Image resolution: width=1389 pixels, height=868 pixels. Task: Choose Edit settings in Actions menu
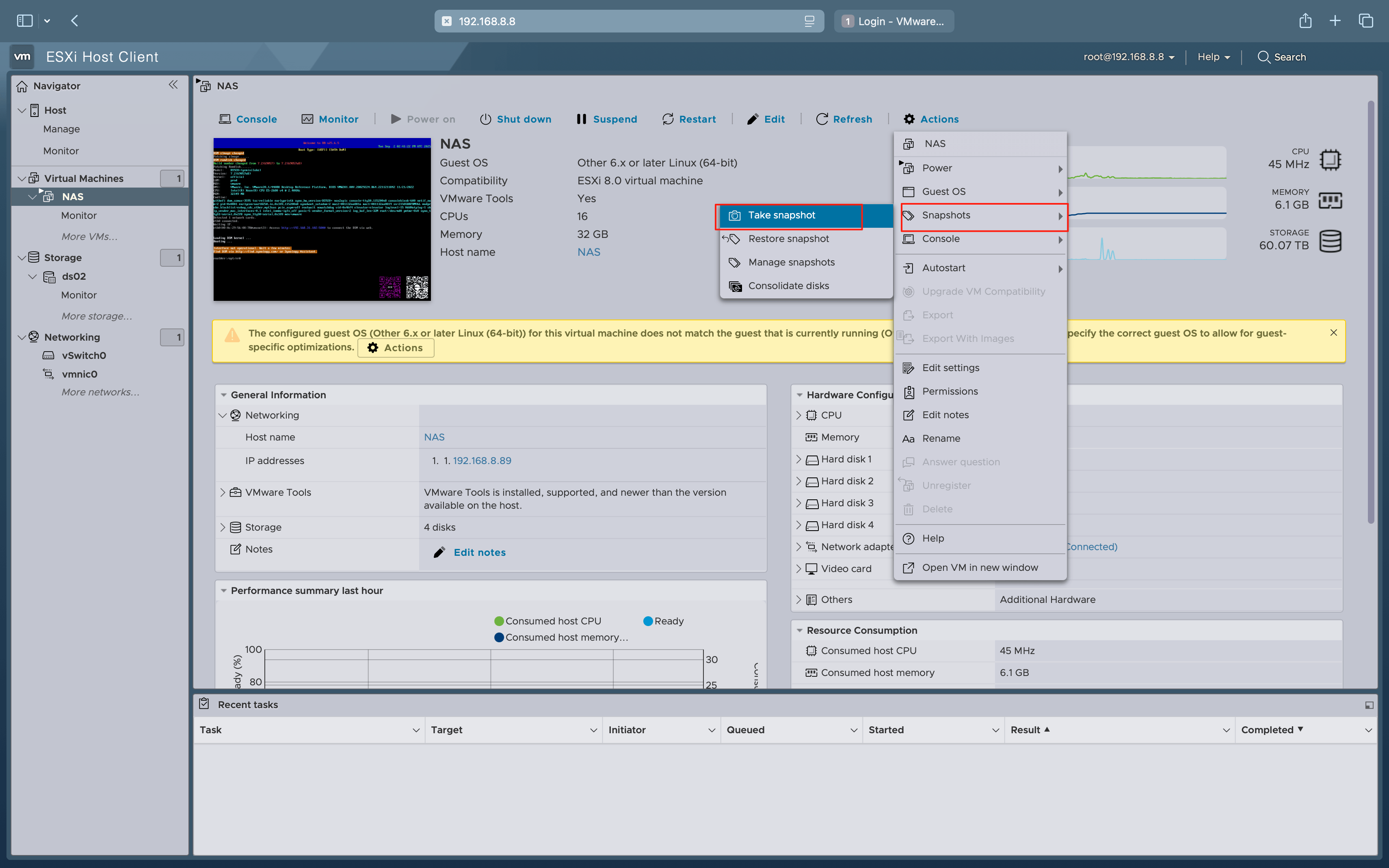(x=950, y=368)
